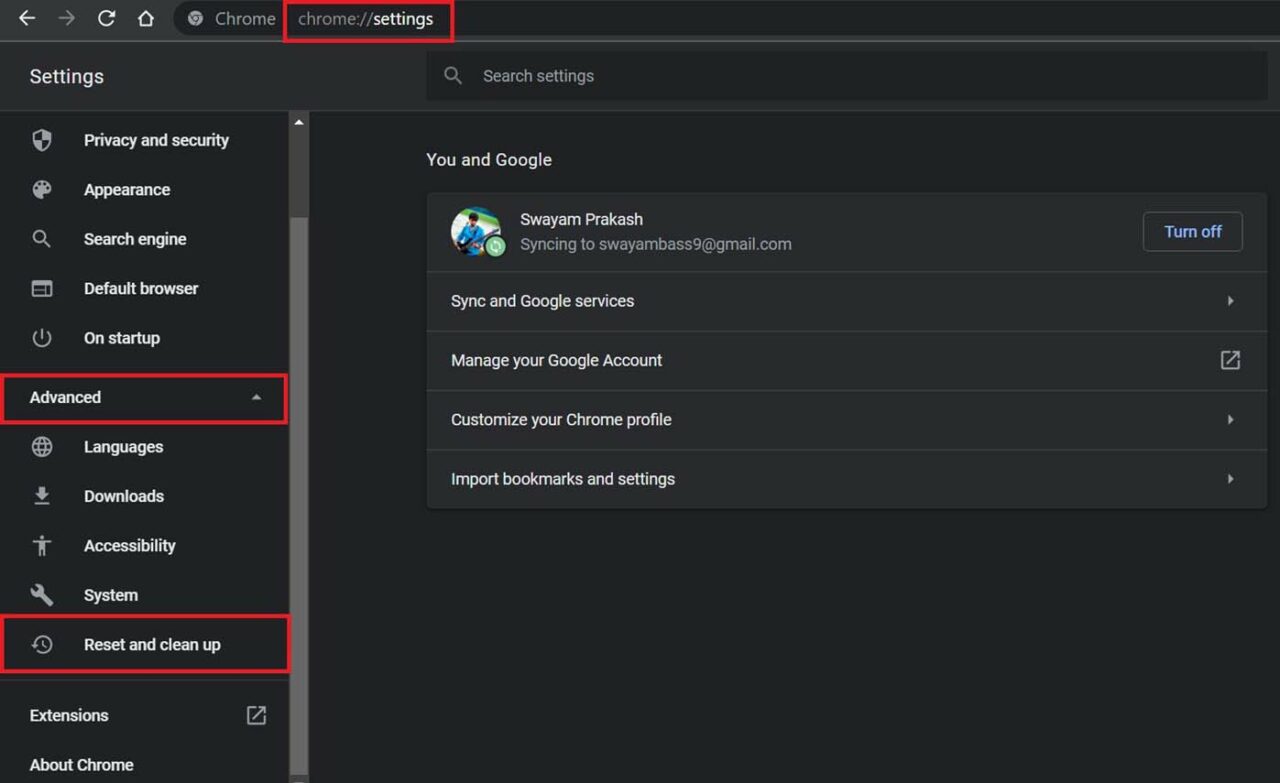Select the Privacy and security shield icon

[x=42, y=140]
